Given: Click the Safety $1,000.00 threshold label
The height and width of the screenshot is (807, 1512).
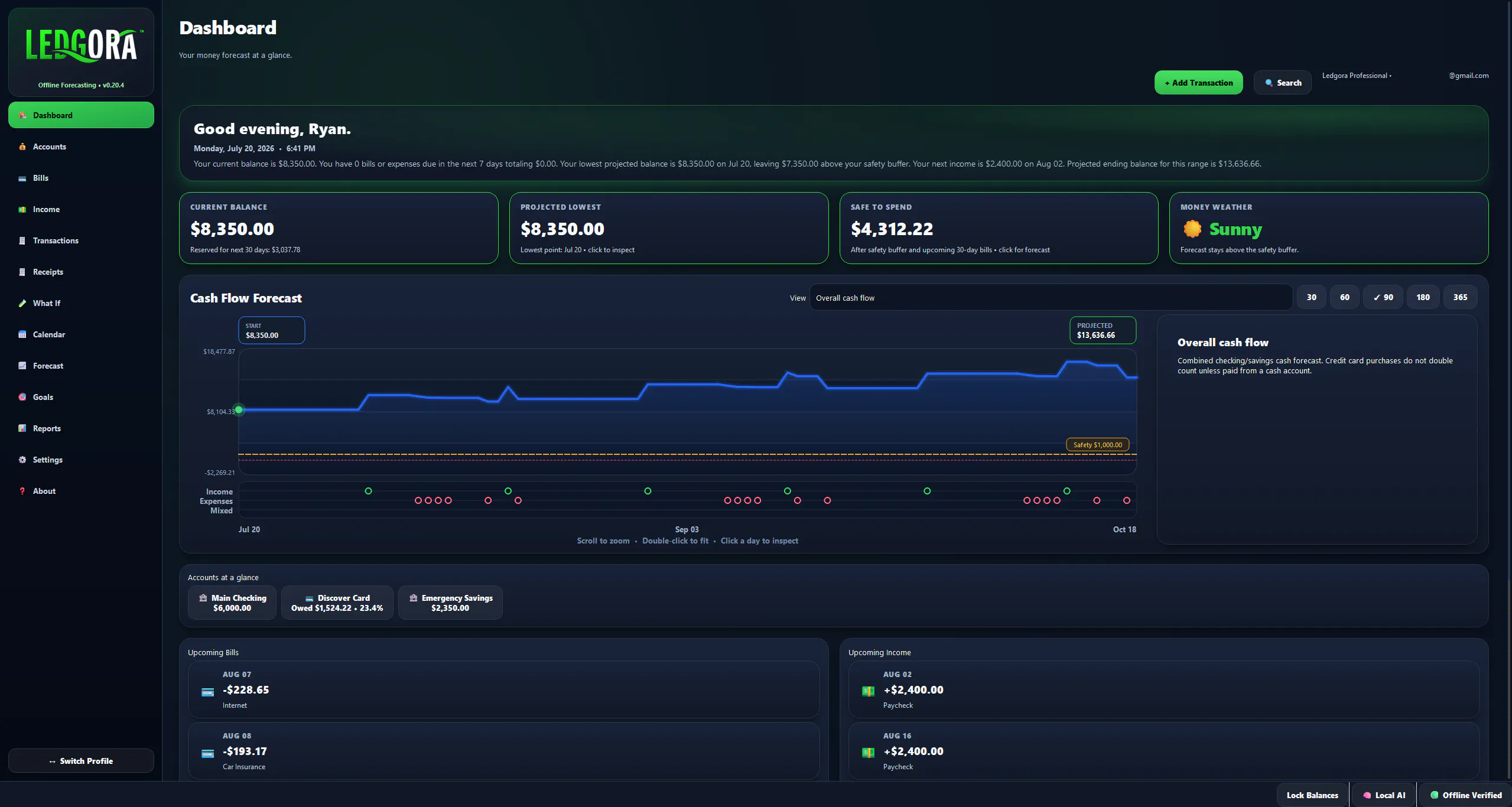Looking at the screenshot, I should point(1097,445).
